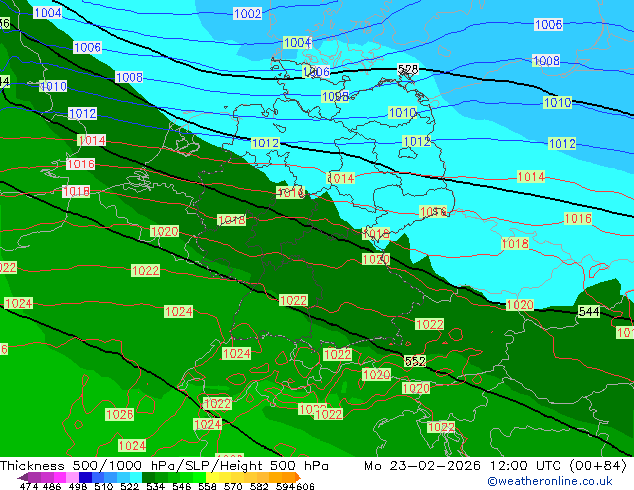Click the legend value 606

[x=305, y=486]
